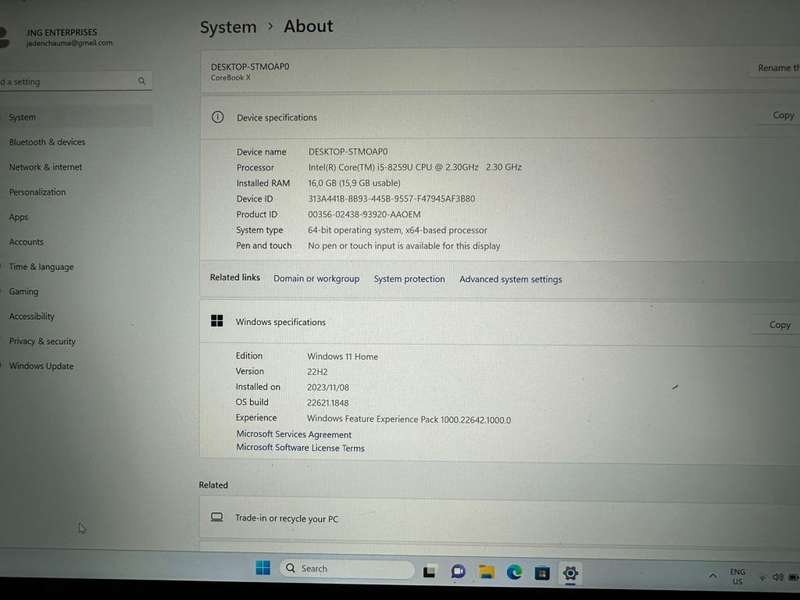Open Microsoft Store from taskbar
The width and height of the screenshot is (800, 600).
click(542, 573)
